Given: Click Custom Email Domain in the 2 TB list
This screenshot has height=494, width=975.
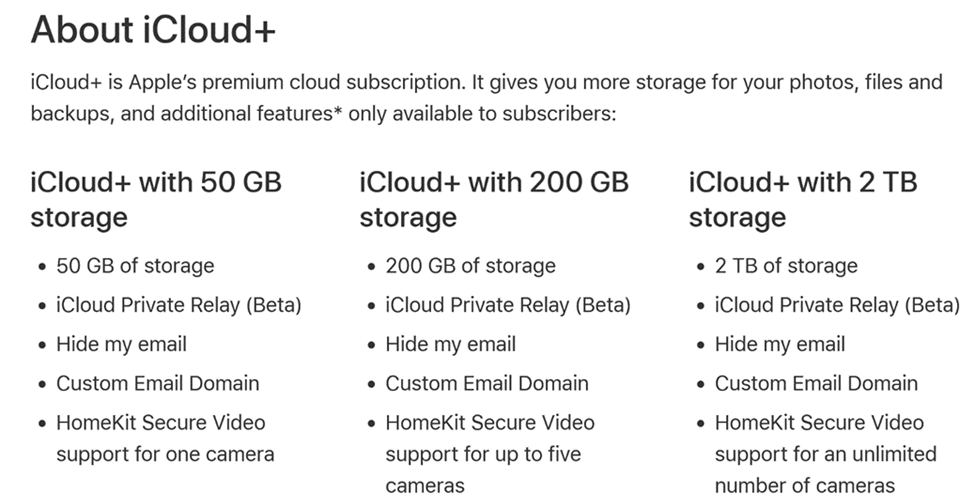Looking at the screenshot, I should pos(816,383).
